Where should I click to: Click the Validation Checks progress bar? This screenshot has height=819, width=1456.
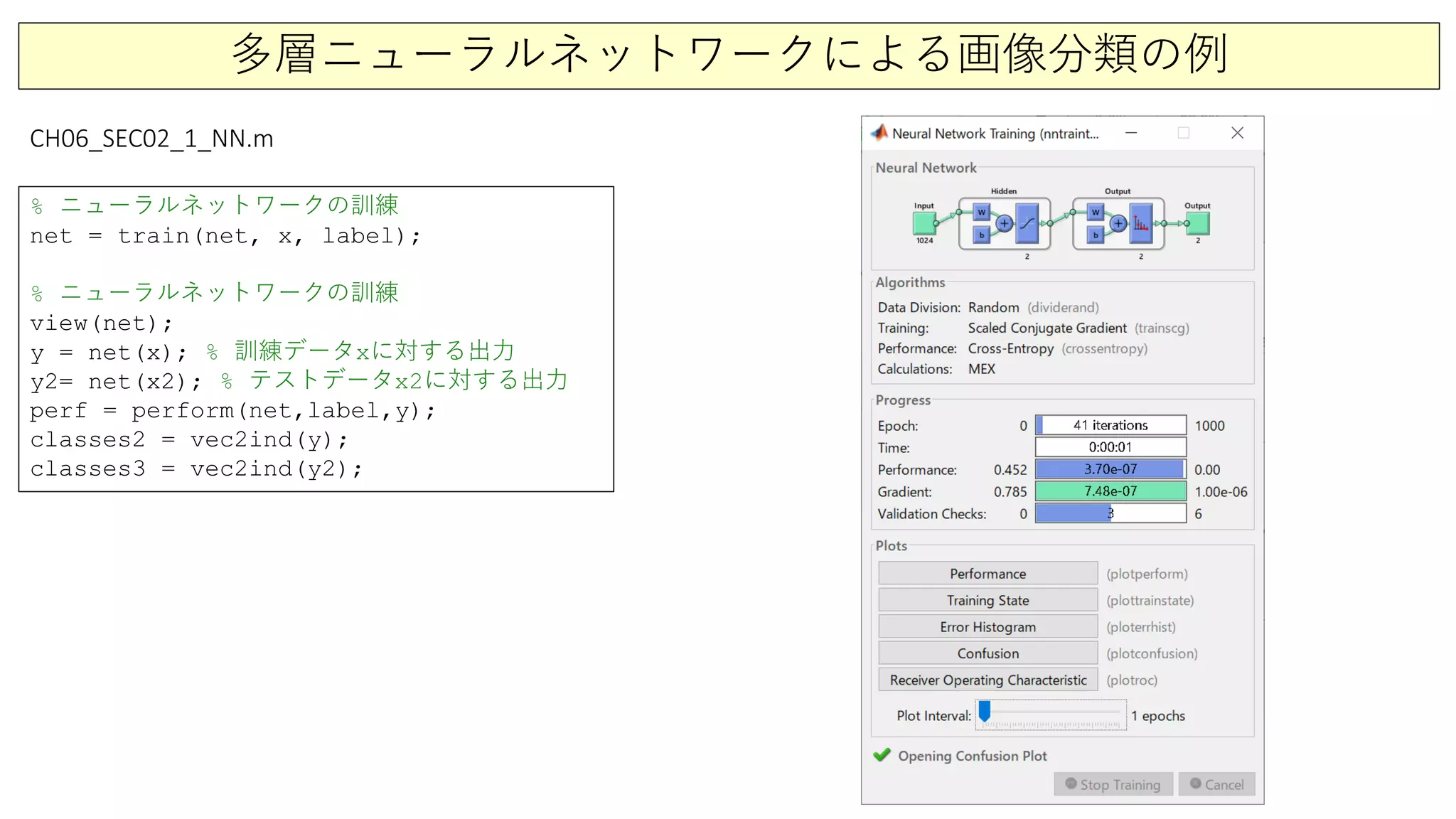point(1110,513)
